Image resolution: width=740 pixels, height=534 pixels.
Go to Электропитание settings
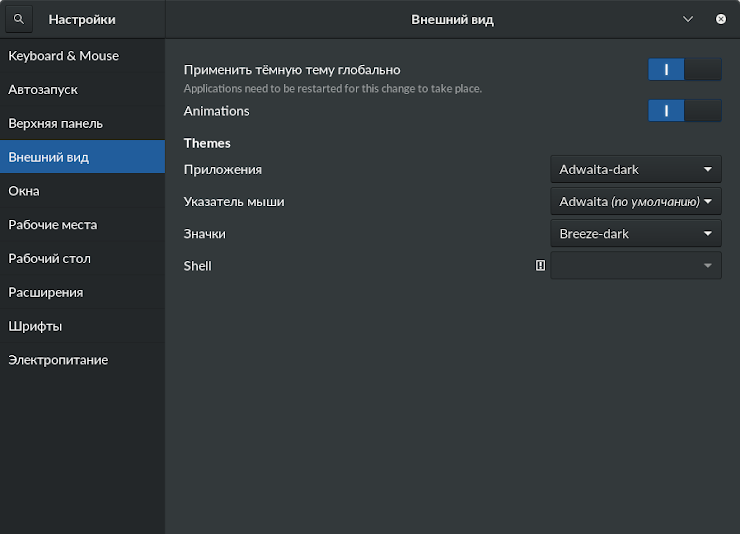pyautogui.click(x=58, y=360)
